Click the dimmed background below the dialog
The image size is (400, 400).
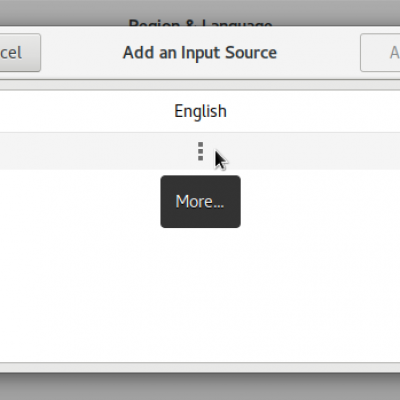click(x=200, y=387)
